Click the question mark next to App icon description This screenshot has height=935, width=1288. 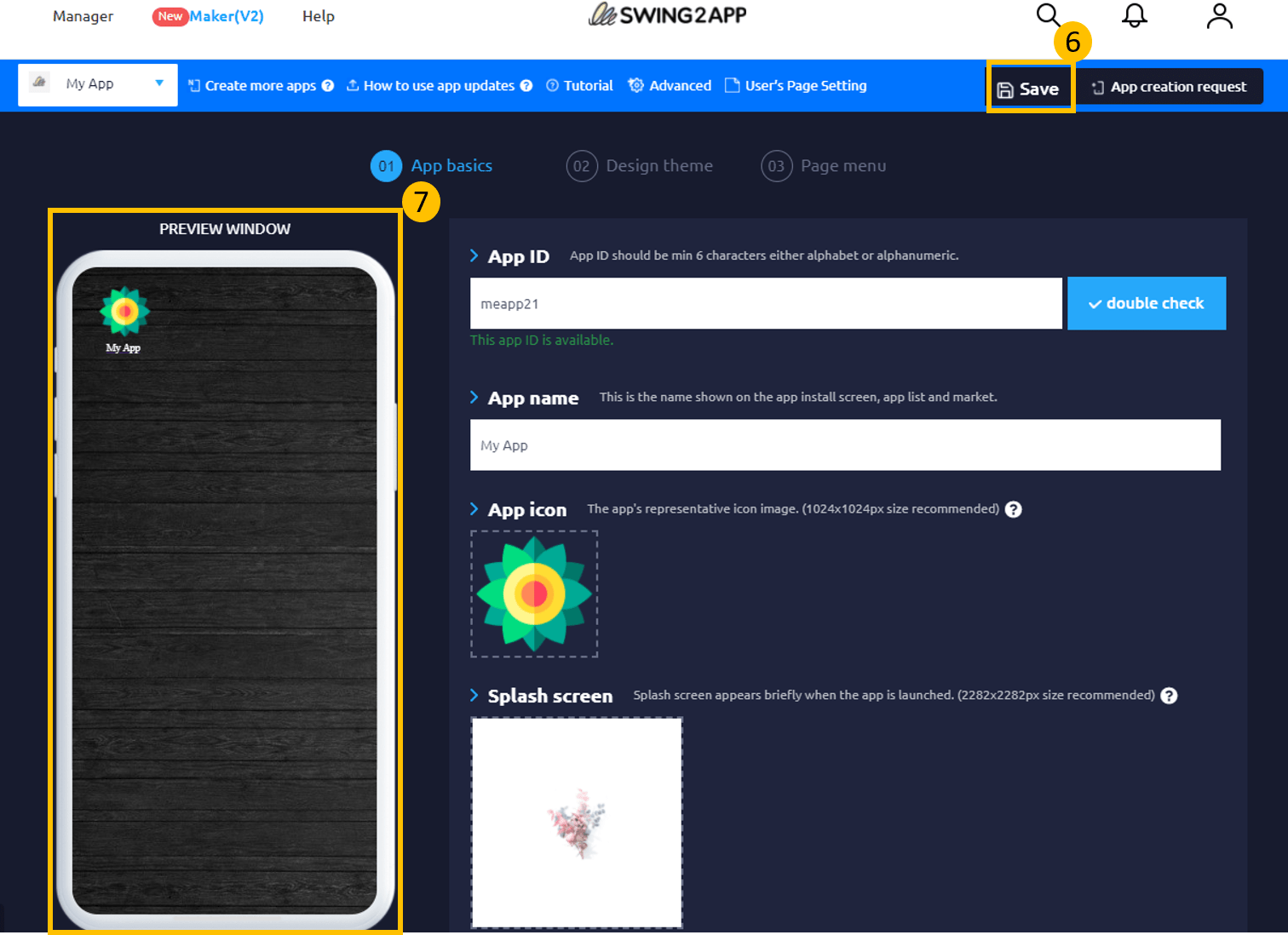point(1013,509)
